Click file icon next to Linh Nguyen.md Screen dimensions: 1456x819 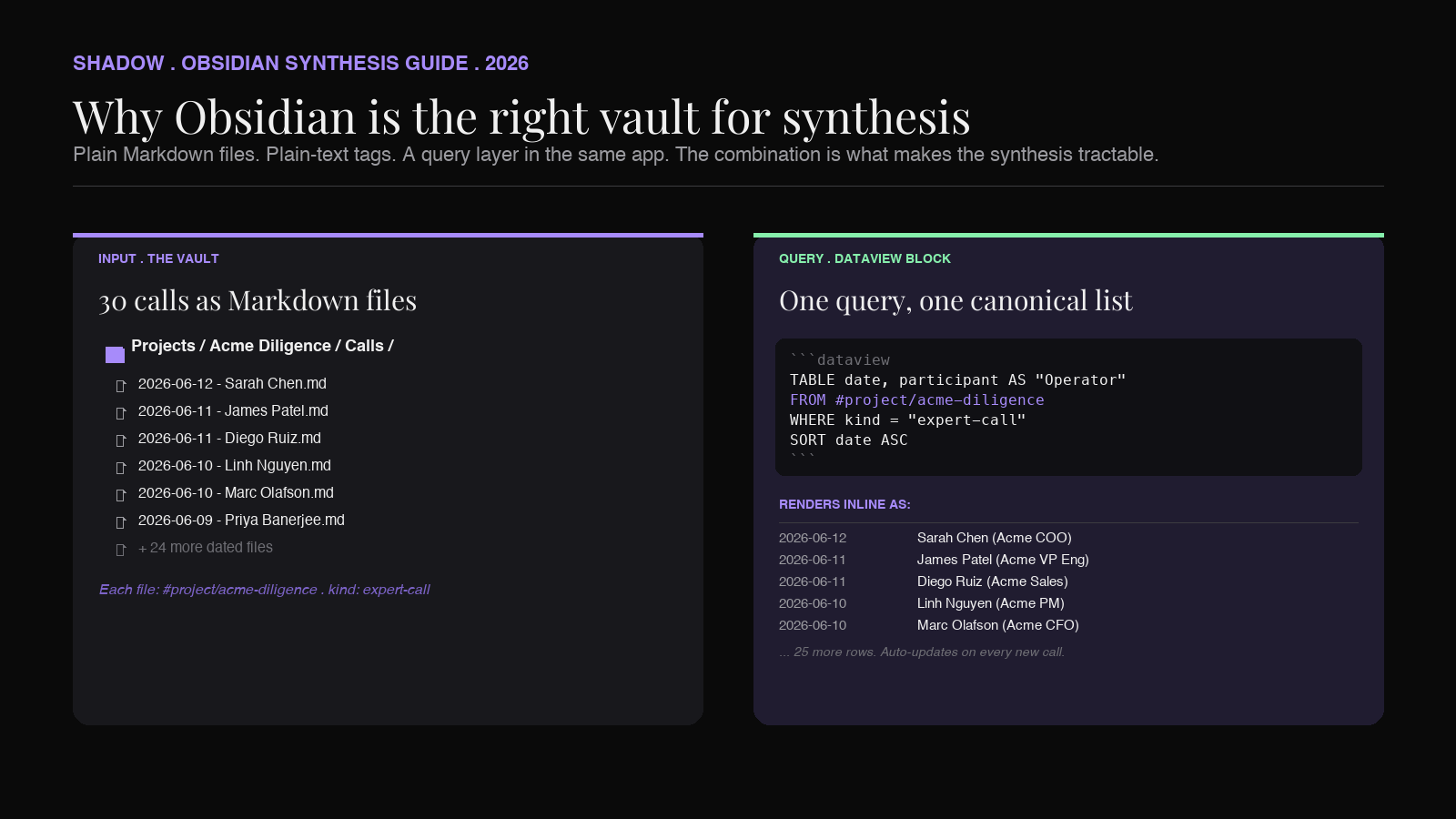pos(121,468)
